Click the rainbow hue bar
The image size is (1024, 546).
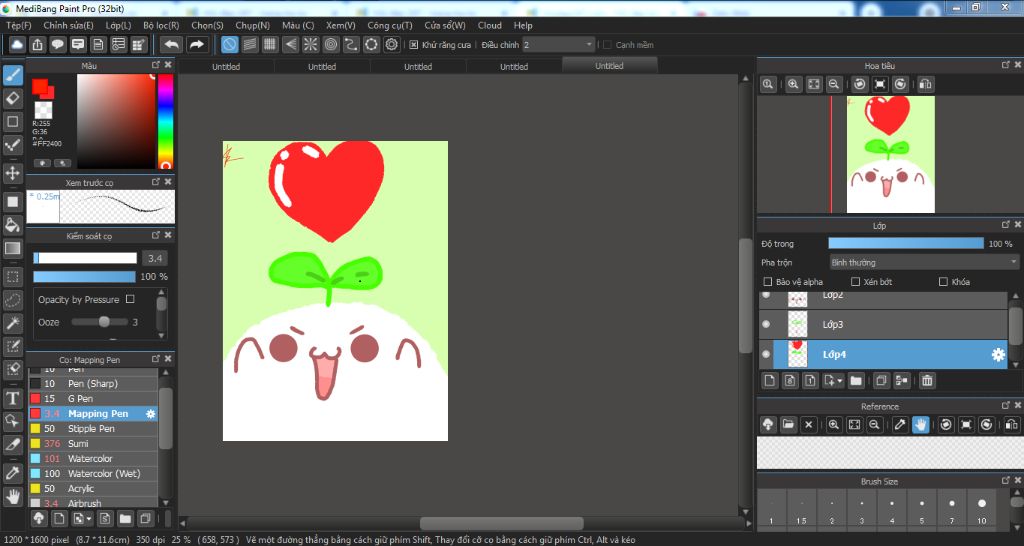[x=166, y=121]
